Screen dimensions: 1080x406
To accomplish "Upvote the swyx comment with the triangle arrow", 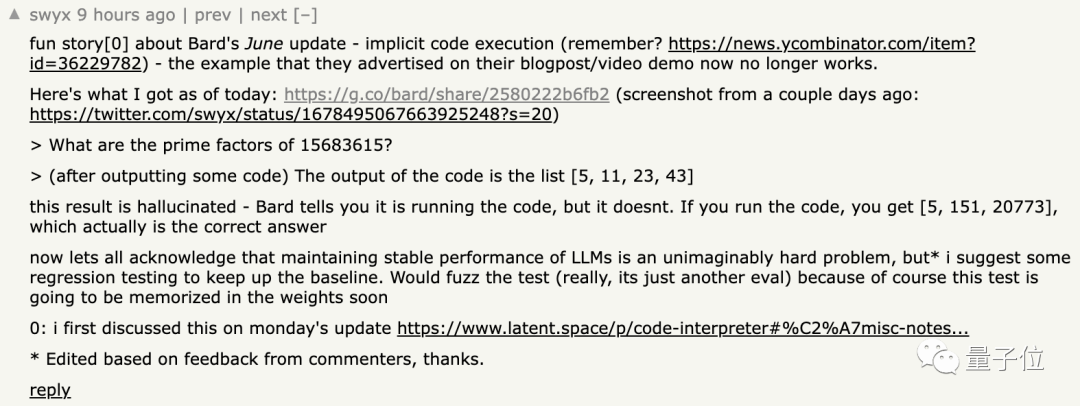I will 14,14.
